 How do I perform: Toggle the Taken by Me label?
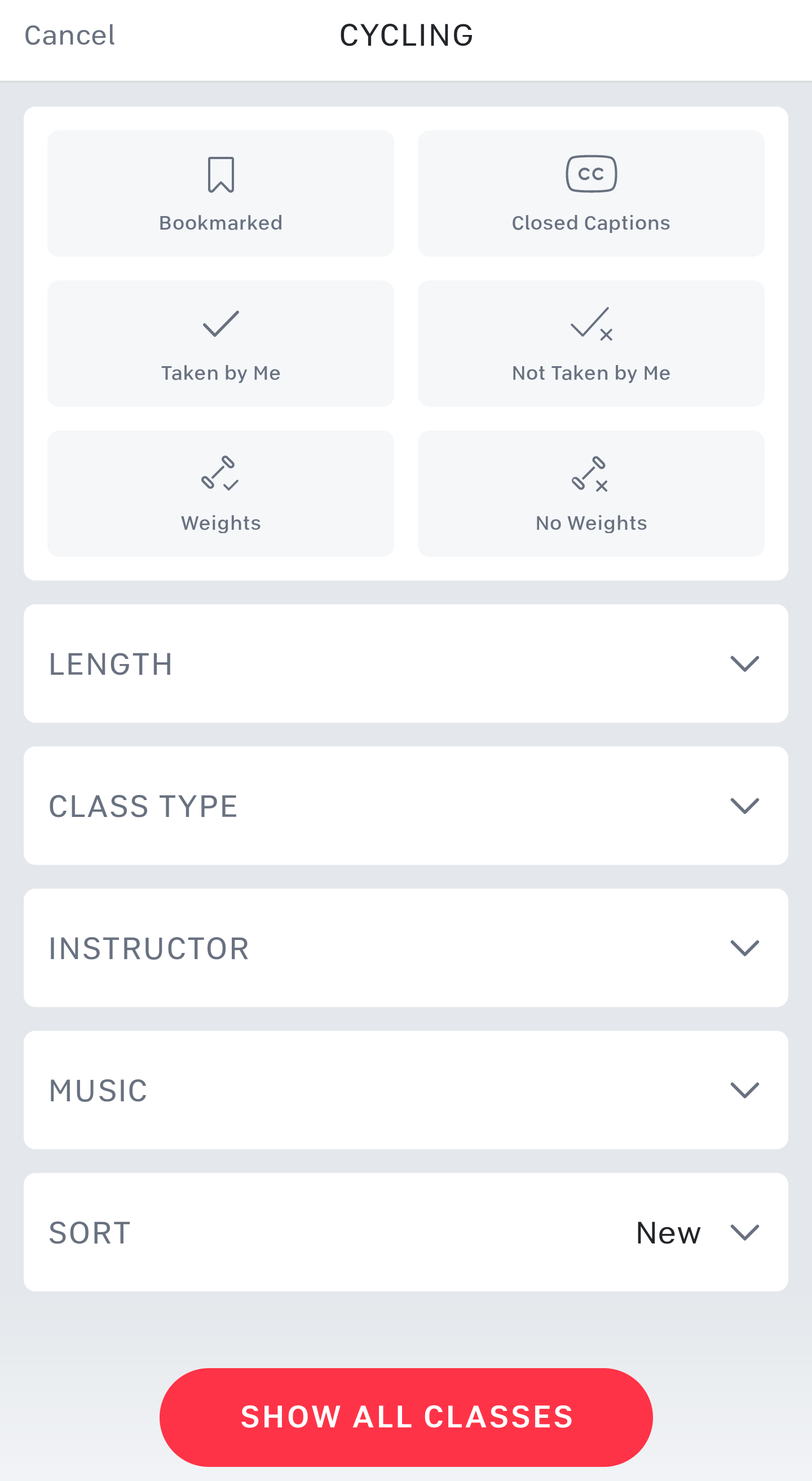tap(220, 373)
